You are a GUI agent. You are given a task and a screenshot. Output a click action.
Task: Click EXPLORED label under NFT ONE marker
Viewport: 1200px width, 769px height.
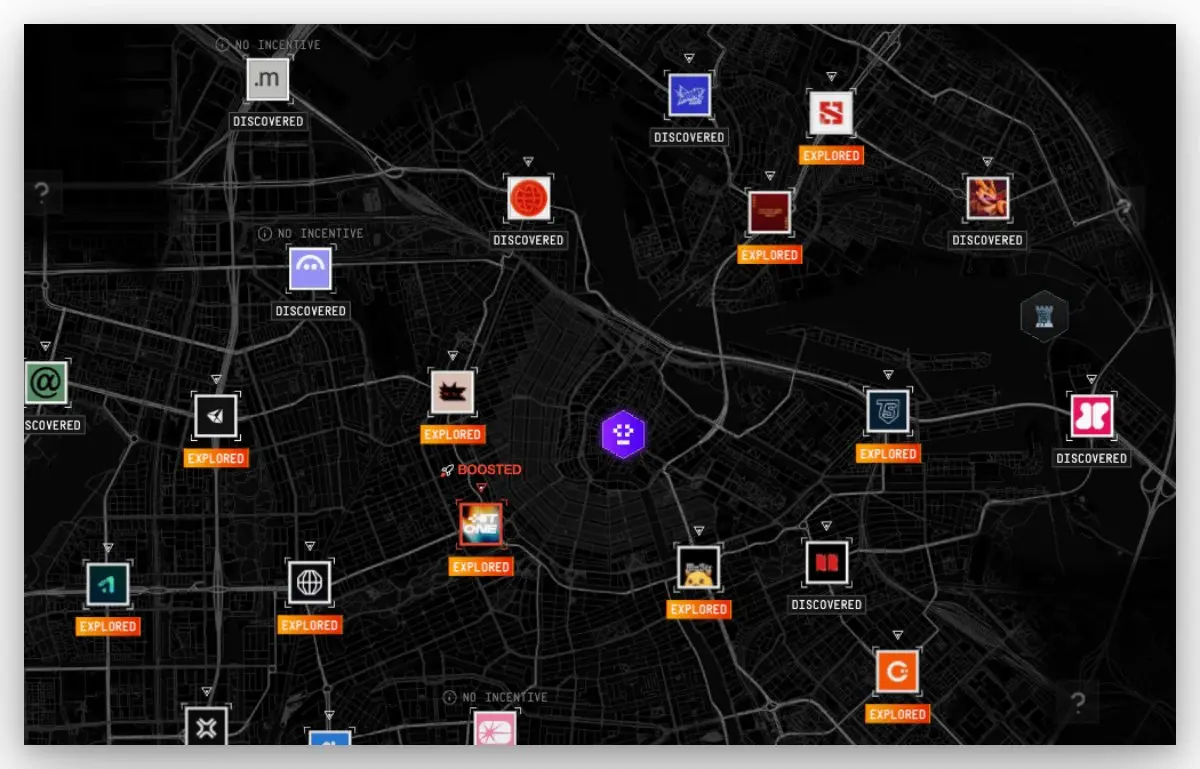(x=481, y=566)
